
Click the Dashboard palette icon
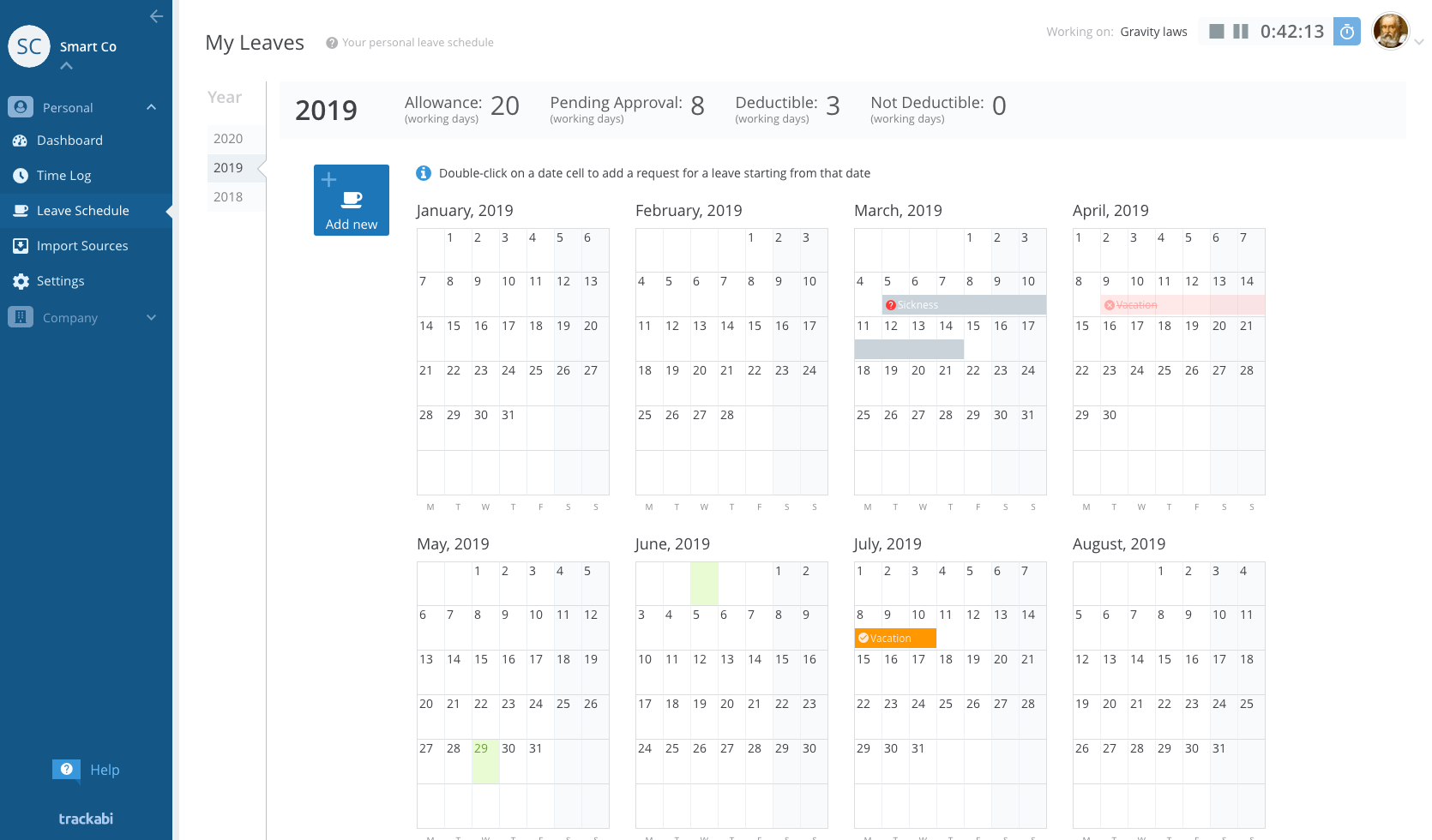(x=21, y=141)
